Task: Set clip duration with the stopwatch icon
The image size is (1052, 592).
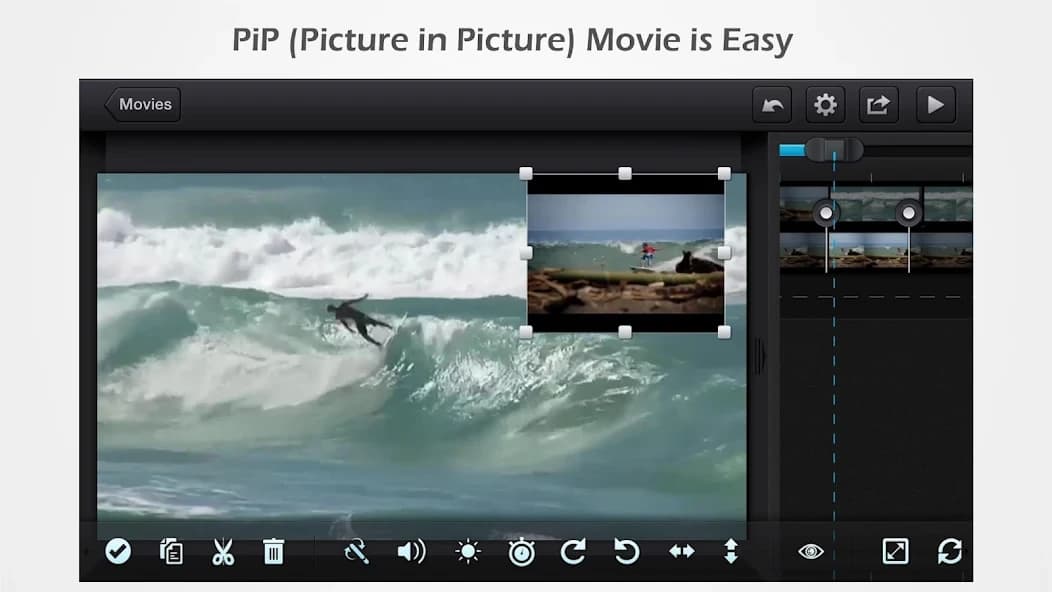Action: pyautogui.click(x=520, y=551)
